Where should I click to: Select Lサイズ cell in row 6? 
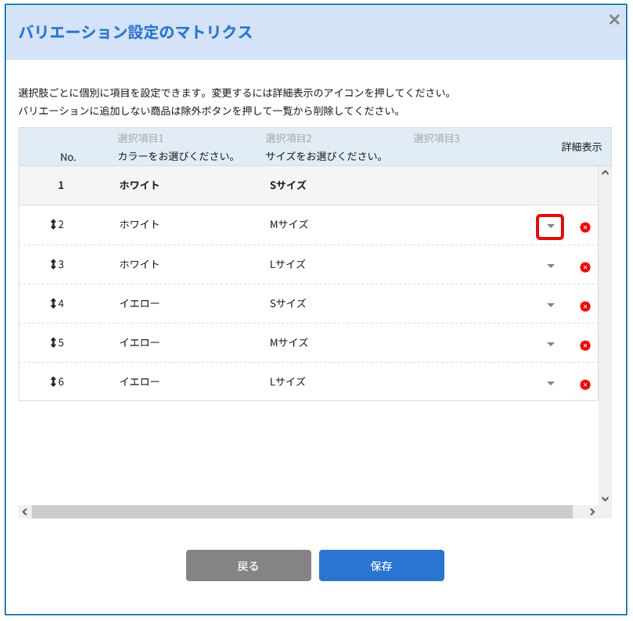[x=287, y=382]
